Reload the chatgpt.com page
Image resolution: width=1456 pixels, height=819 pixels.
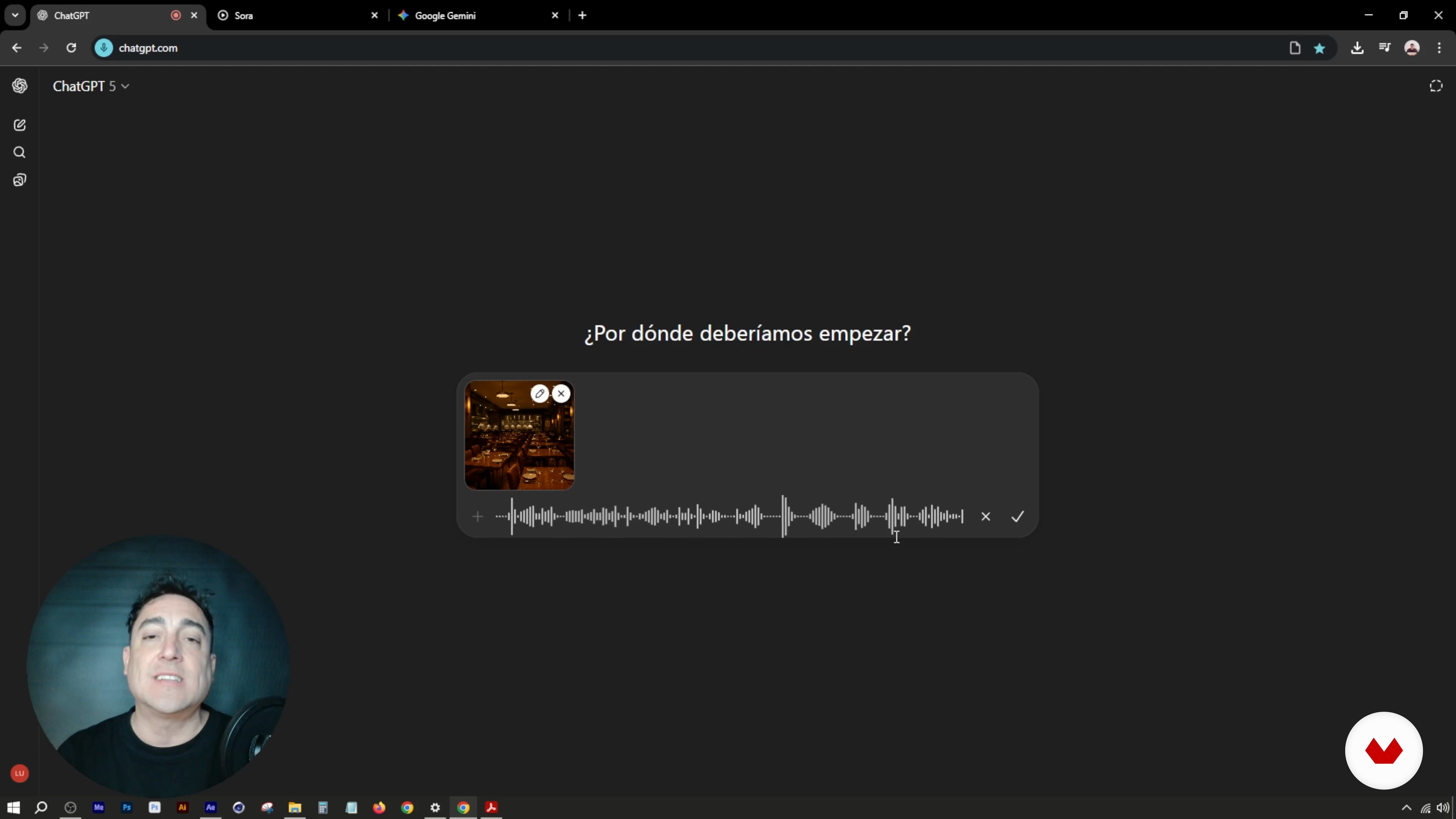point(71,48)
